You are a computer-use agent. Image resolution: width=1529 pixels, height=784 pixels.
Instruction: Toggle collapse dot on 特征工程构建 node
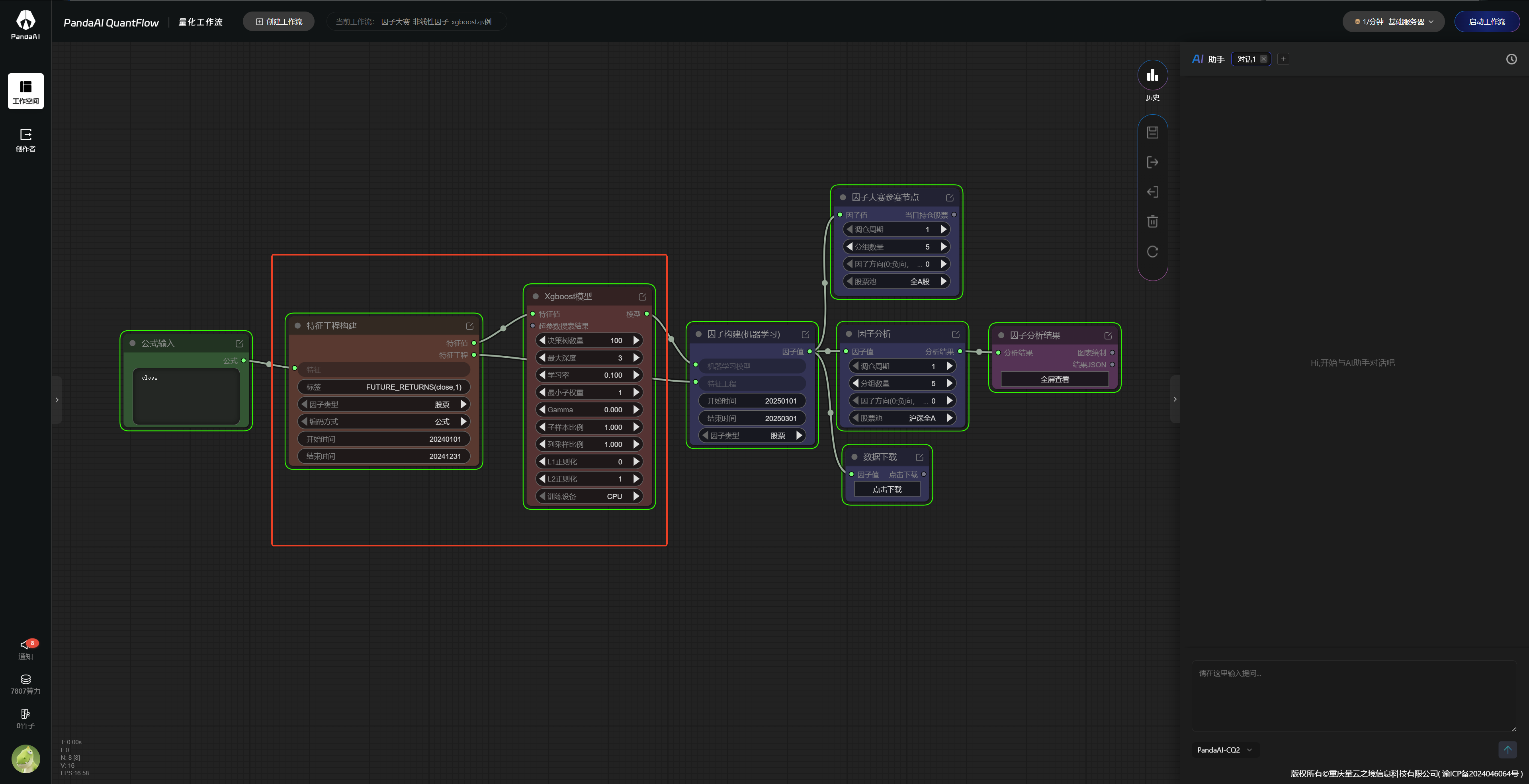pyautogui.click(x=297, y=326)
